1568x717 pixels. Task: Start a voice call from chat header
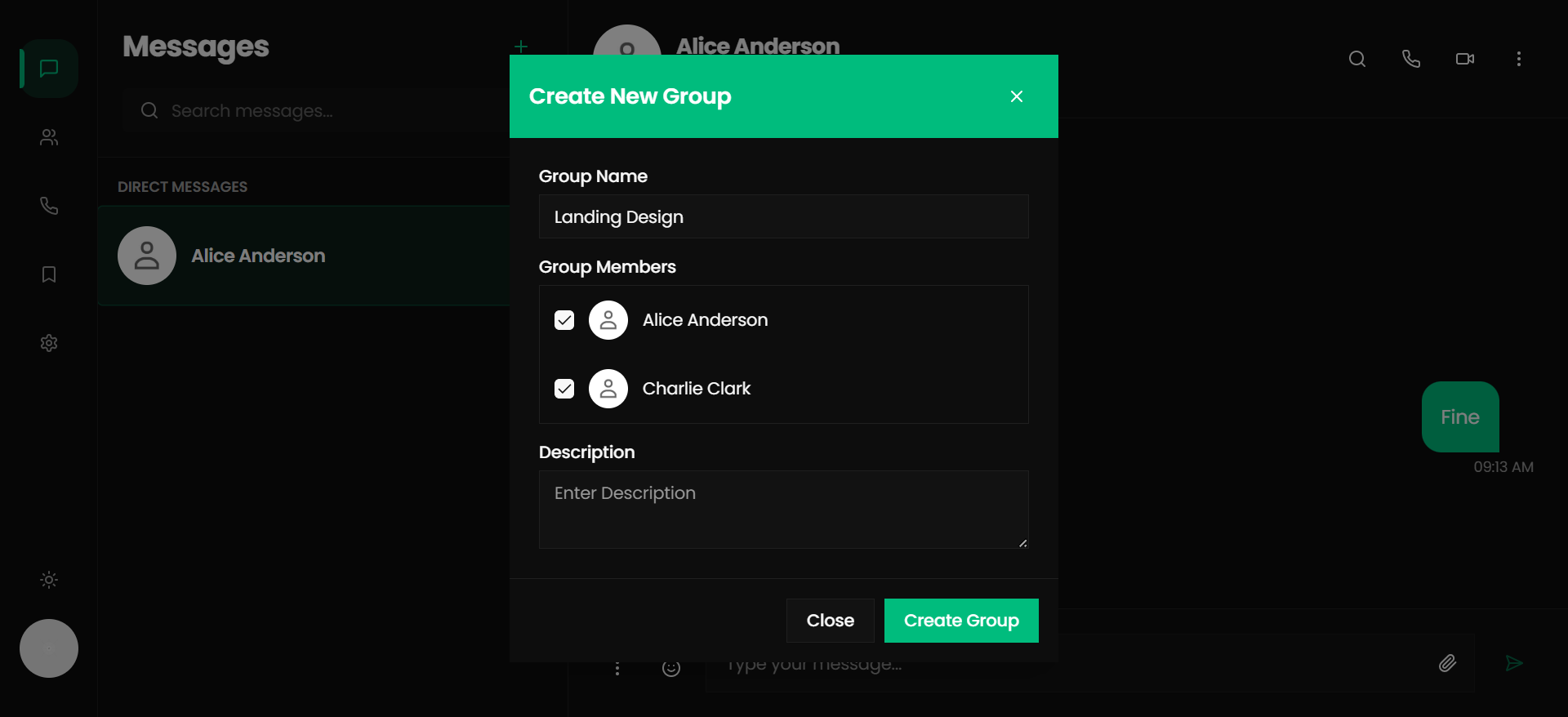click(1411, 59)
